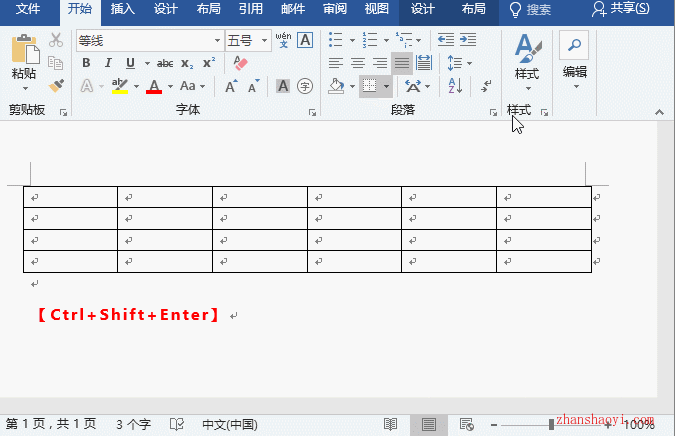The height and width of the screenshot is (436, 675).
Task: Open the font size dropdown 五号
Action: pyautogui.click(x=264, y=41)
